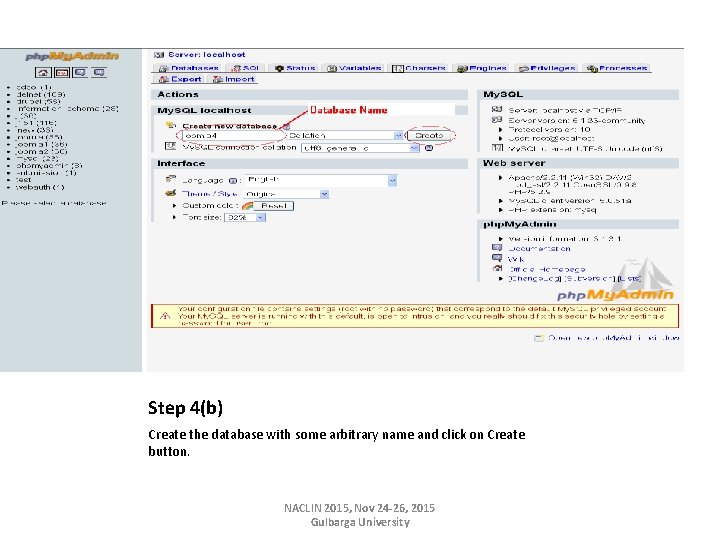Click the MySQL connection collation icon

170,146
